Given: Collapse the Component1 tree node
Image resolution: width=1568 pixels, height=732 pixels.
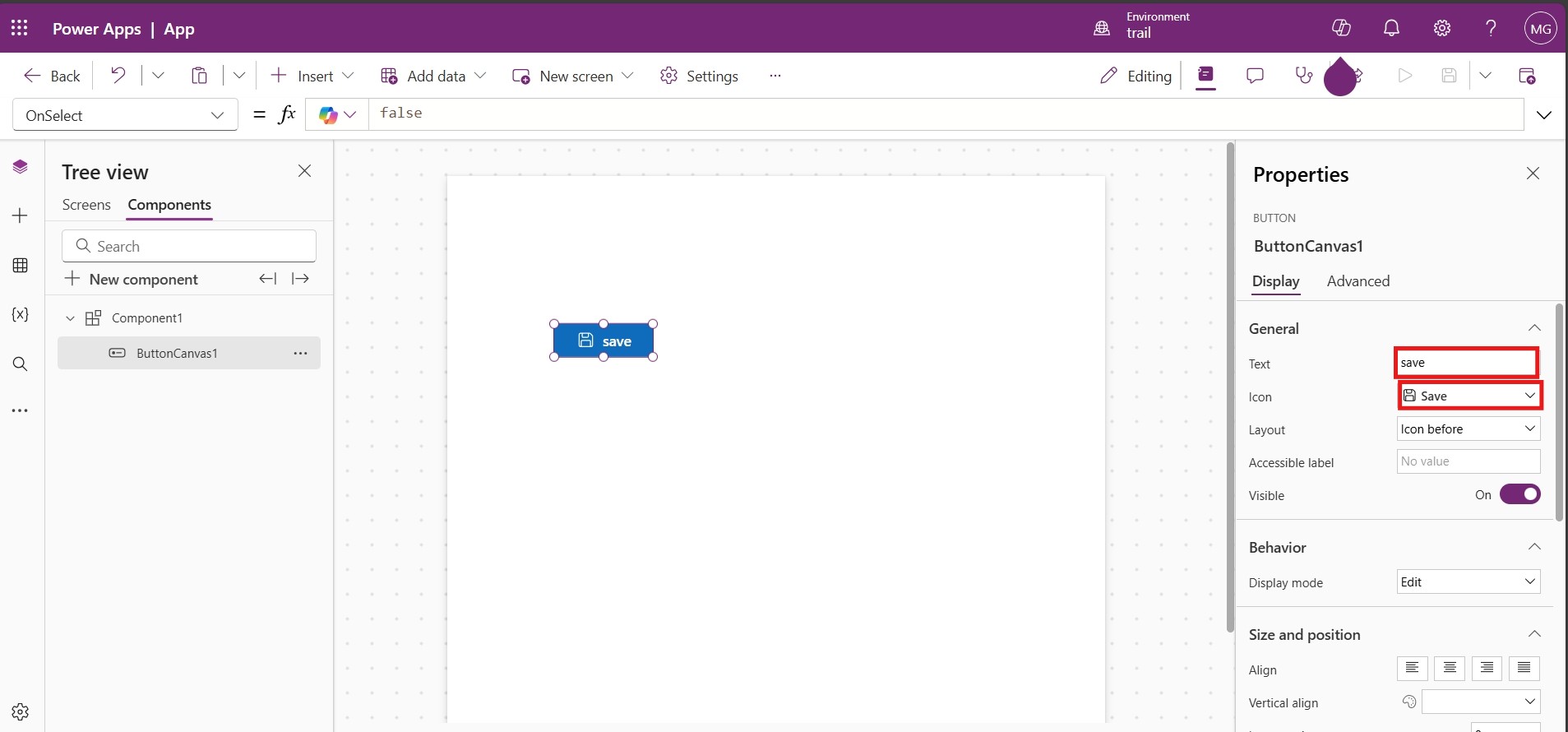Looking at the screenshot, I should (70, 318).
